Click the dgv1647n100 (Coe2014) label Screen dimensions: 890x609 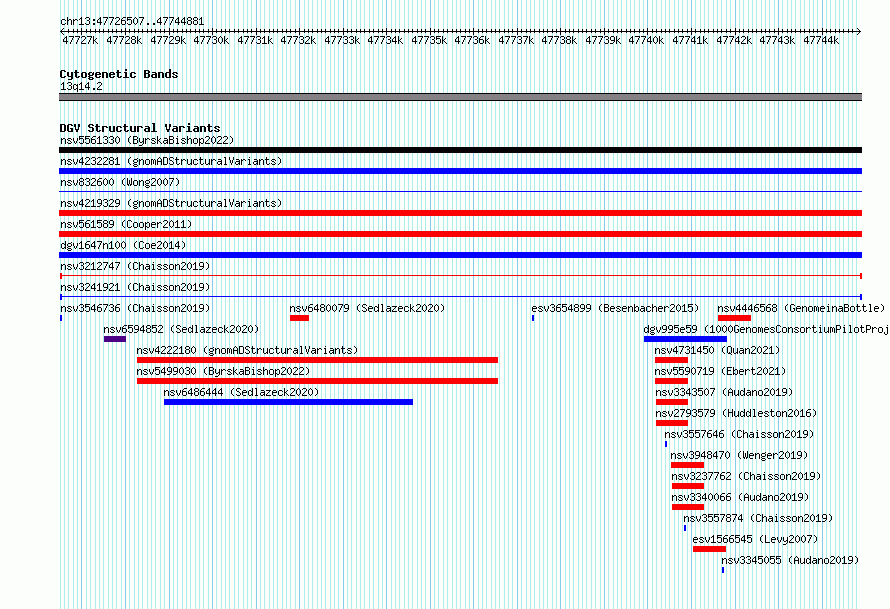tap(123, 245)
